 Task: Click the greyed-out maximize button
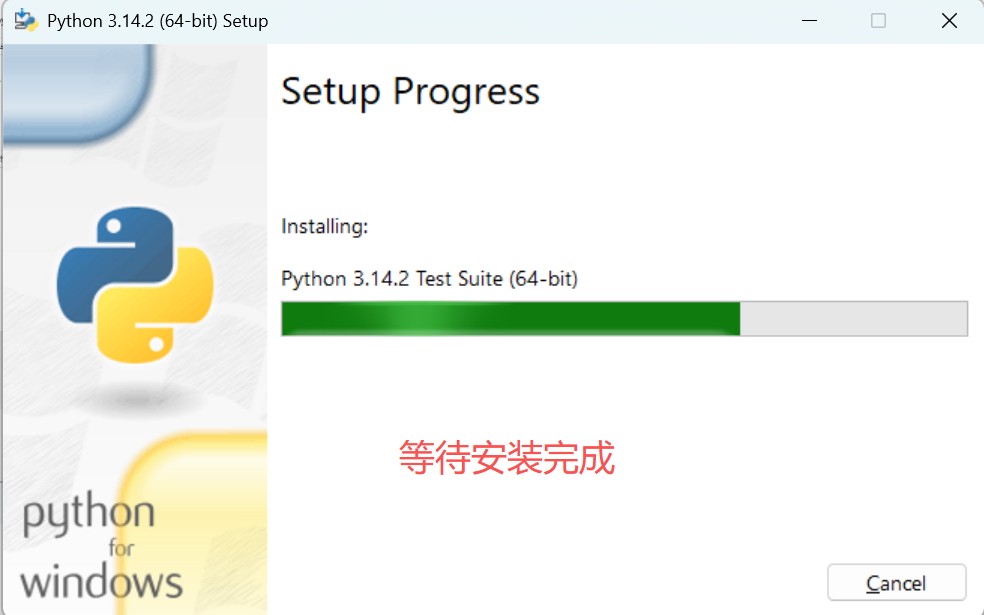coord(878,20)
